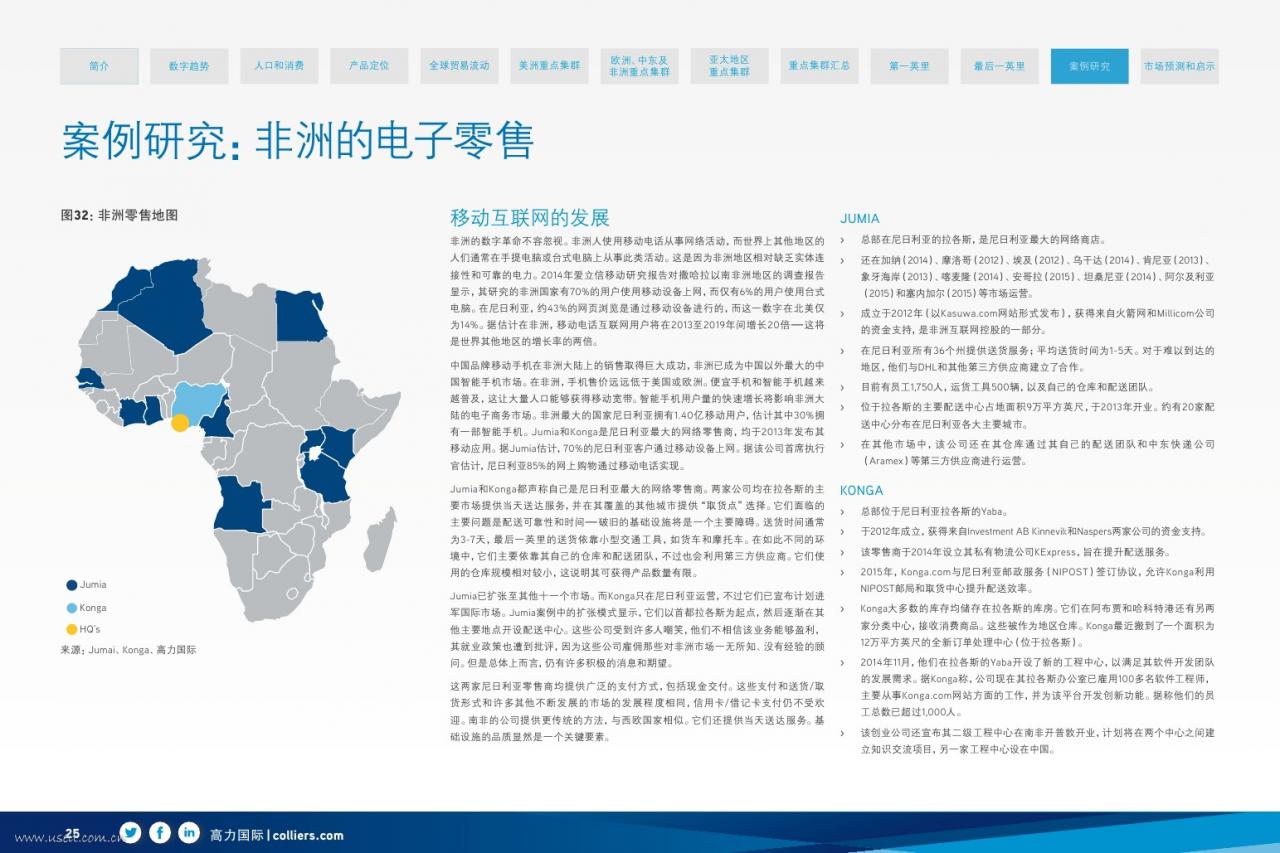Go to the 数字趋势 tab
The width and height of the screenshot is (1280, 853).
(x=189, y=66)
